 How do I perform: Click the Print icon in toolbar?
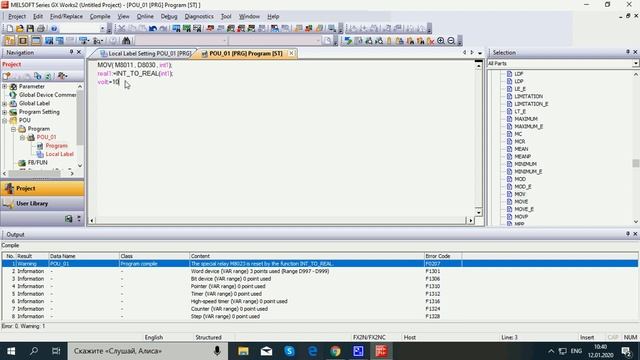41,28
